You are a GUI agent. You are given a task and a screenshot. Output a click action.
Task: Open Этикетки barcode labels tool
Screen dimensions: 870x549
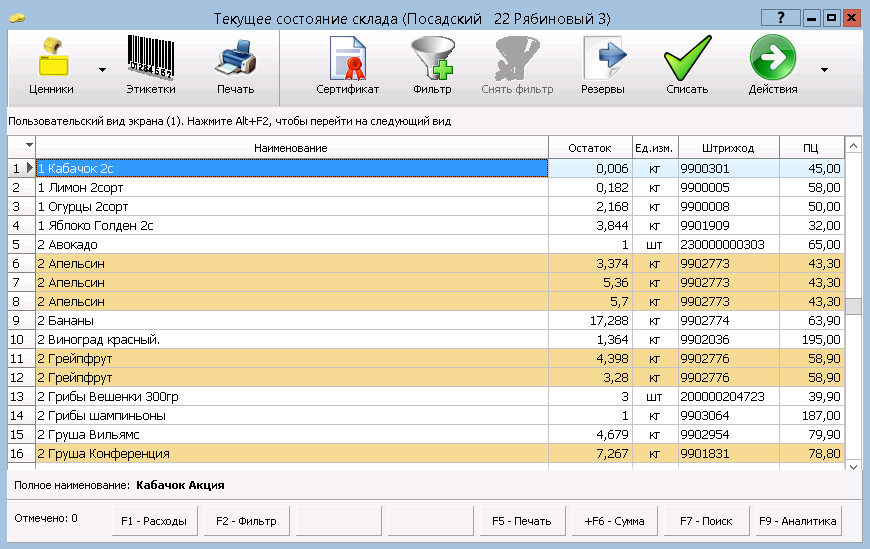tap(151, 66)
